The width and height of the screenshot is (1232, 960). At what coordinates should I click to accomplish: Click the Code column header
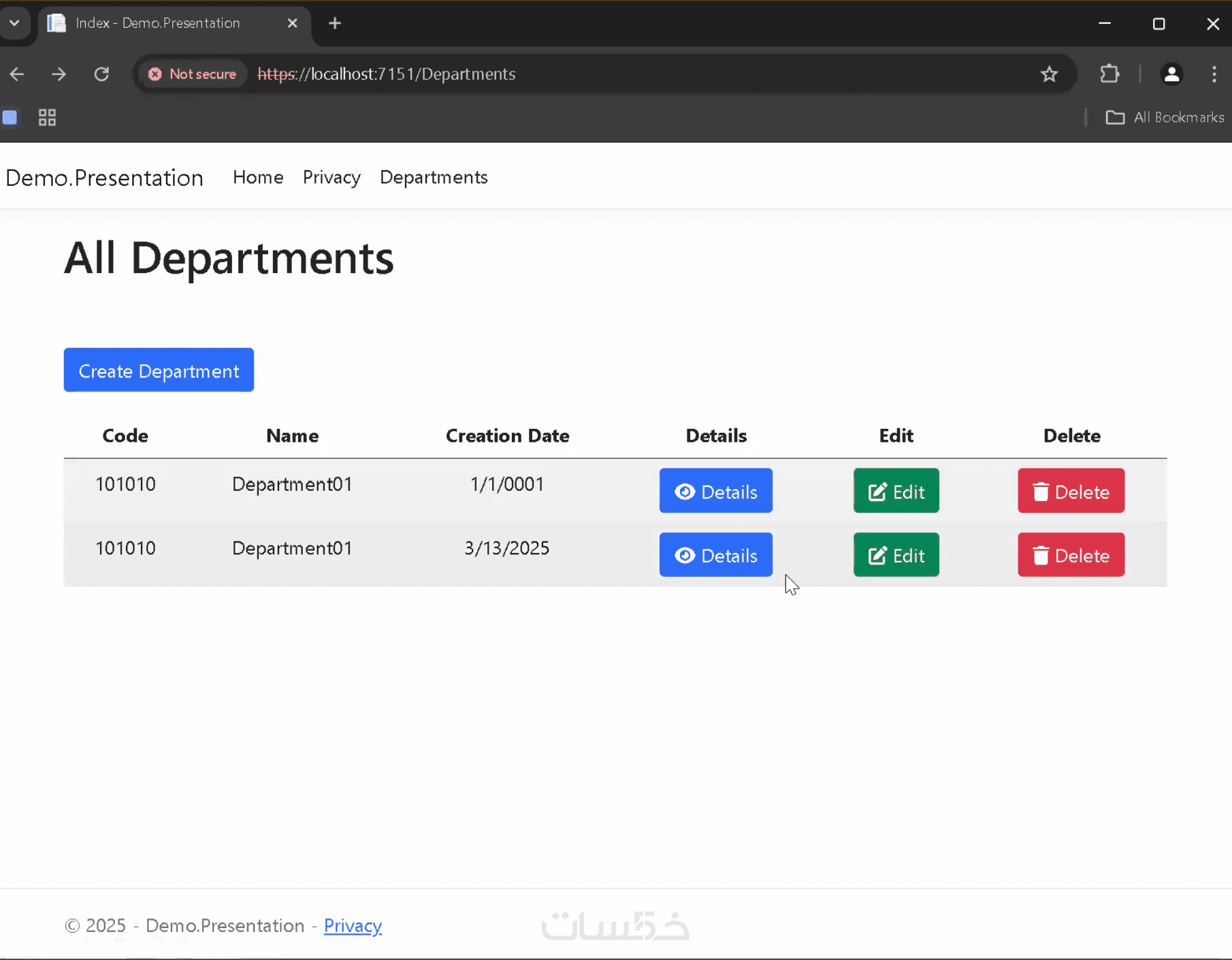point(125,436)
